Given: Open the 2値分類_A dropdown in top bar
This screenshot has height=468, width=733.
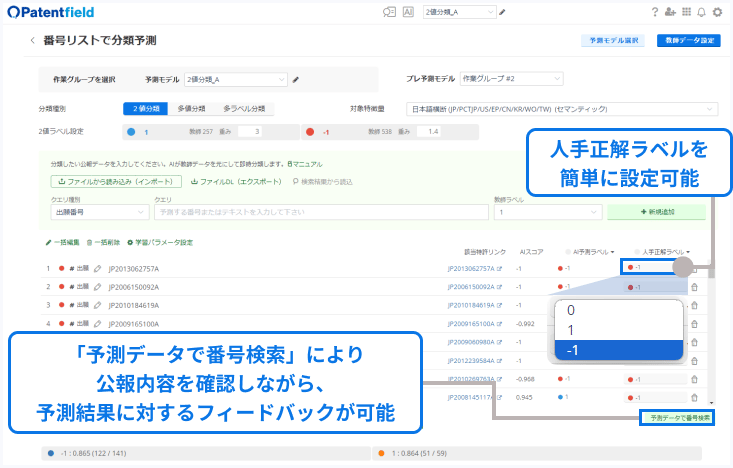Looking at the screenshot, I should point(459,12).
